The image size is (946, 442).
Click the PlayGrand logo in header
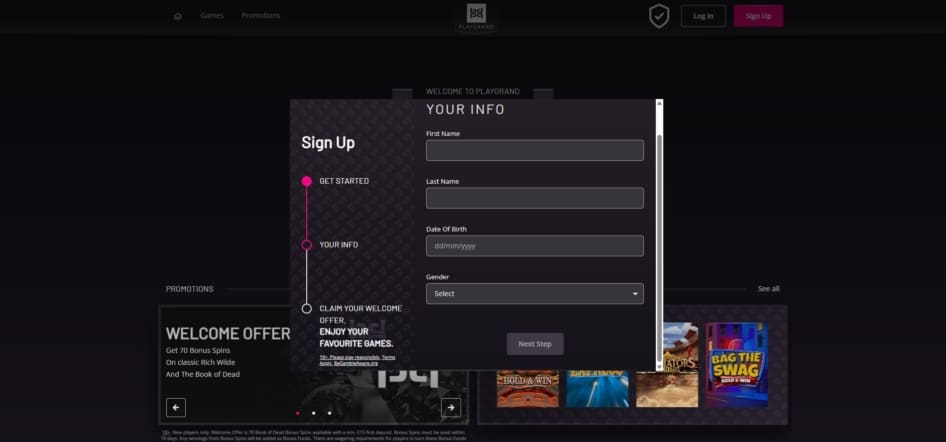tap(476, 17)
